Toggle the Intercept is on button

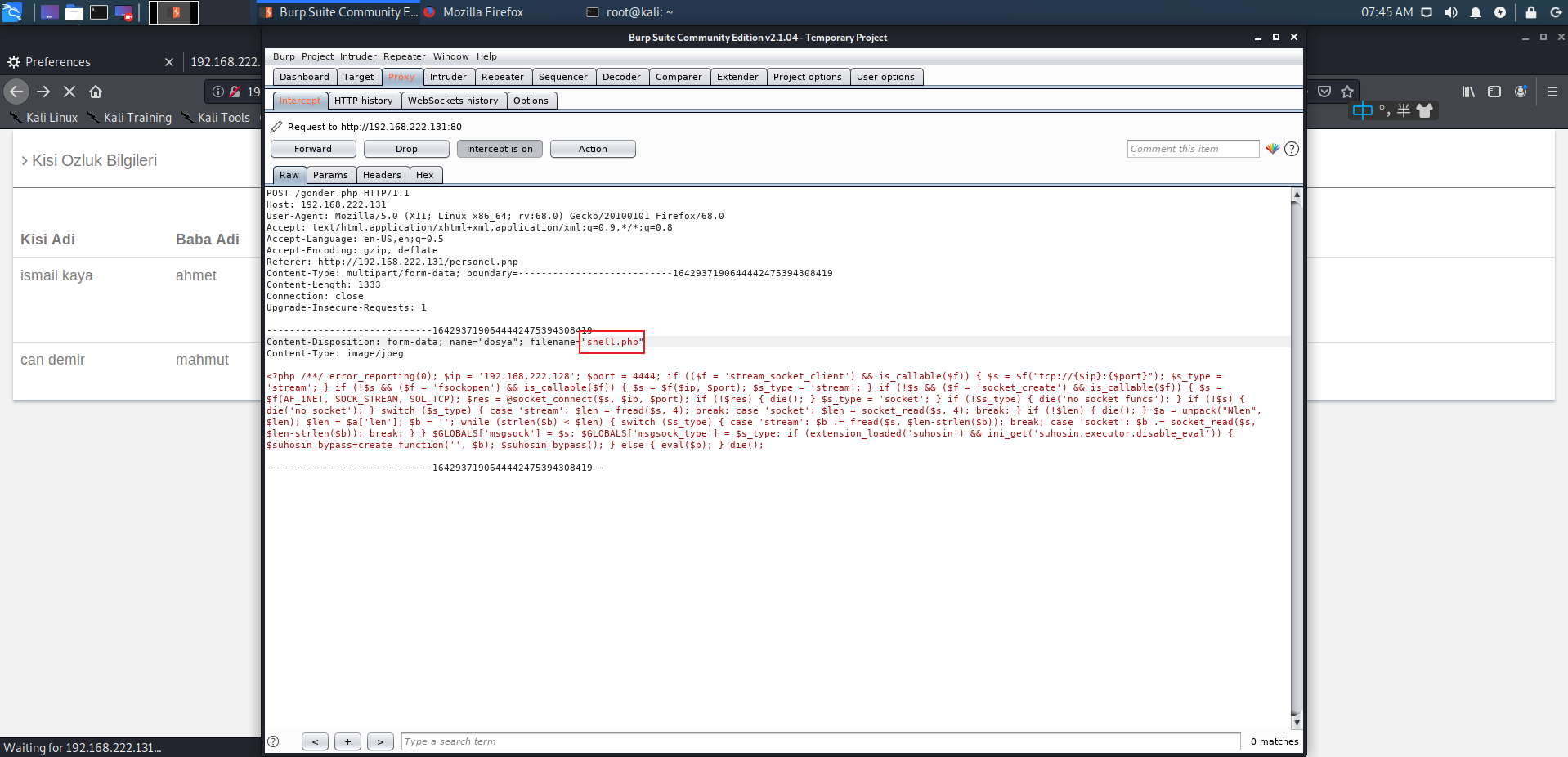(500, 149)
